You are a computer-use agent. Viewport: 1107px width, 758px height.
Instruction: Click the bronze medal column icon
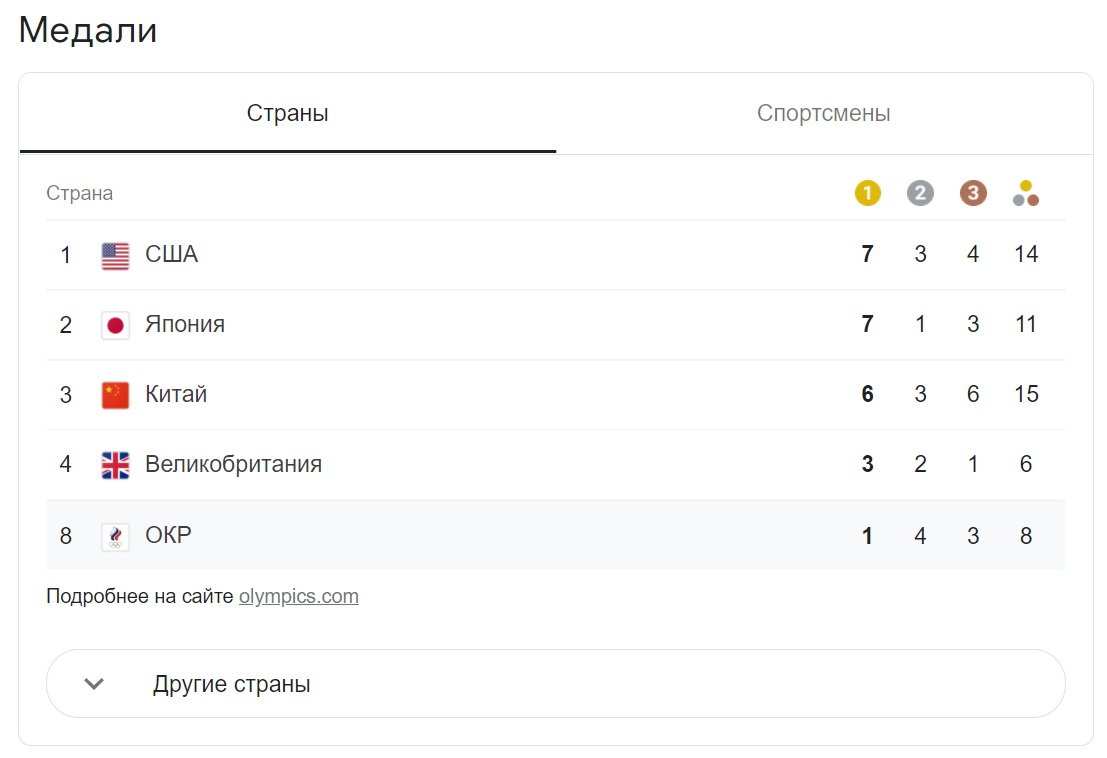point(973,193)
